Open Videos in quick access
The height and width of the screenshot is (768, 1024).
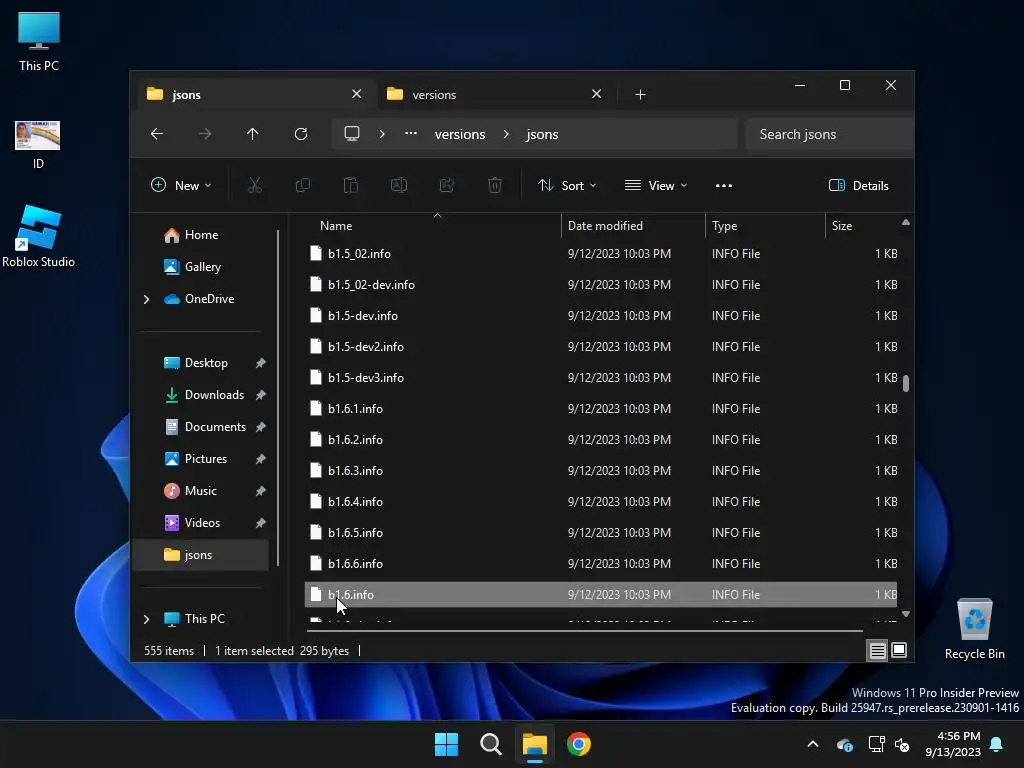tap(200, 523)
